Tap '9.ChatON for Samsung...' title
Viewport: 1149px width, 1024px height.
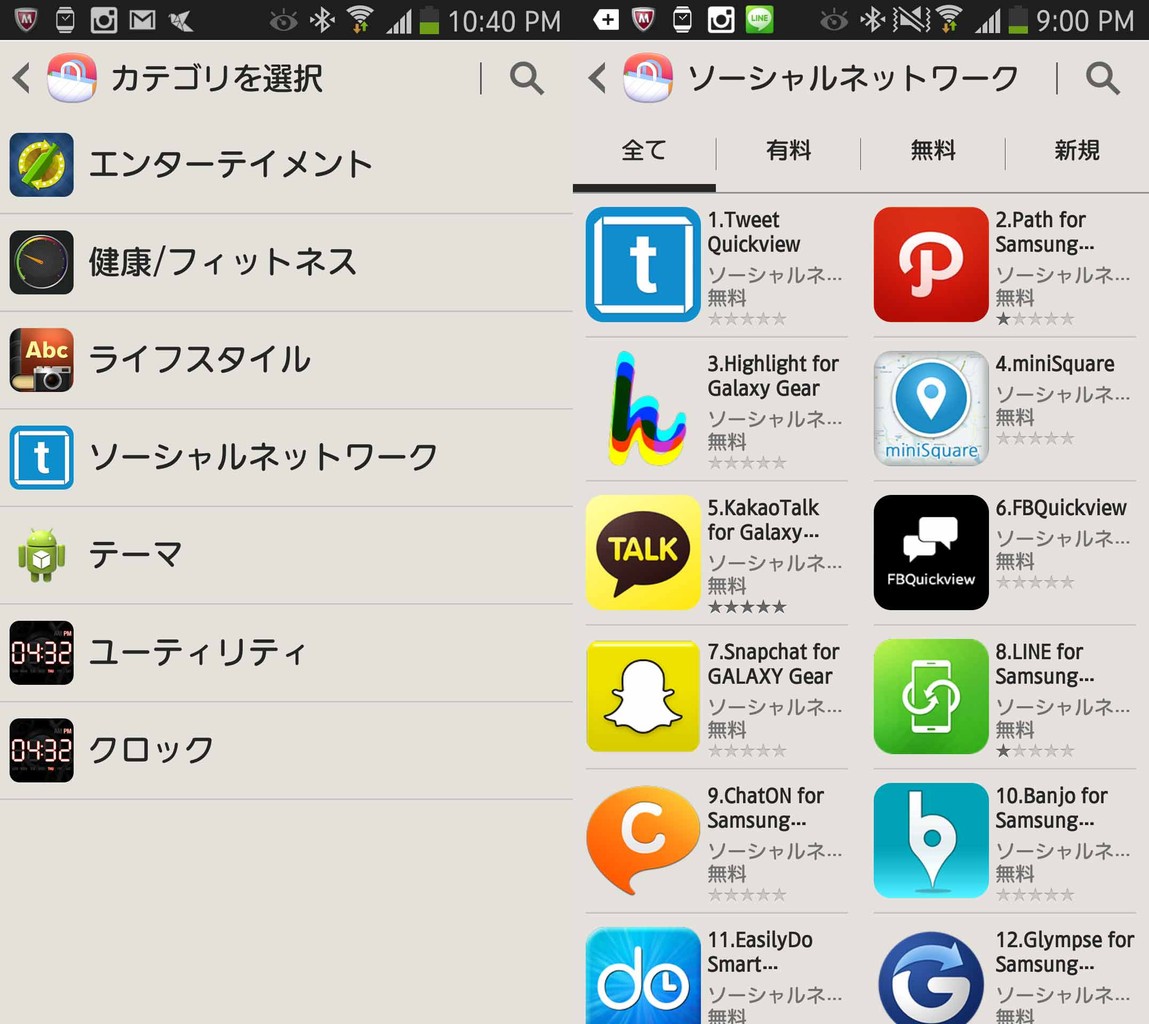[765, 808]
